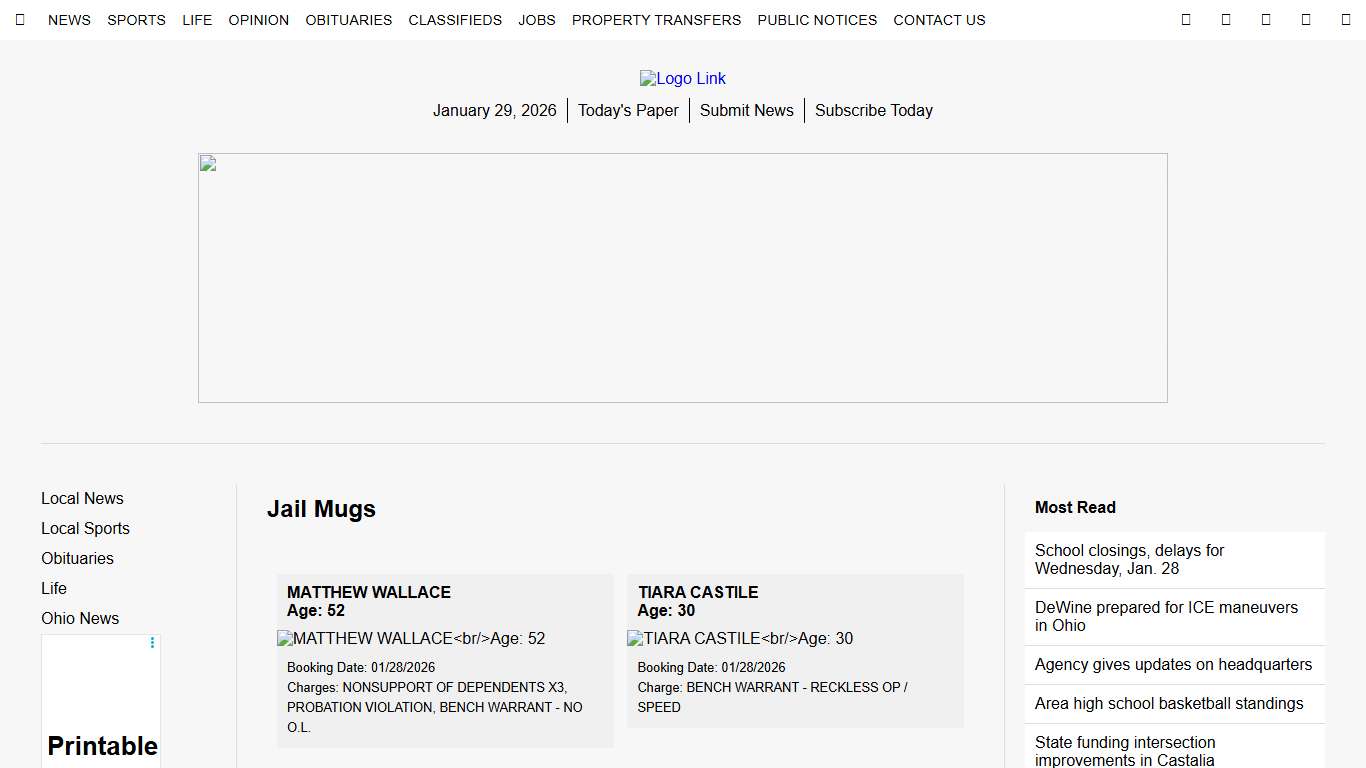Click the second social icon in the header
Viewport: 1366px width, 768px height.
(1226, 19)
